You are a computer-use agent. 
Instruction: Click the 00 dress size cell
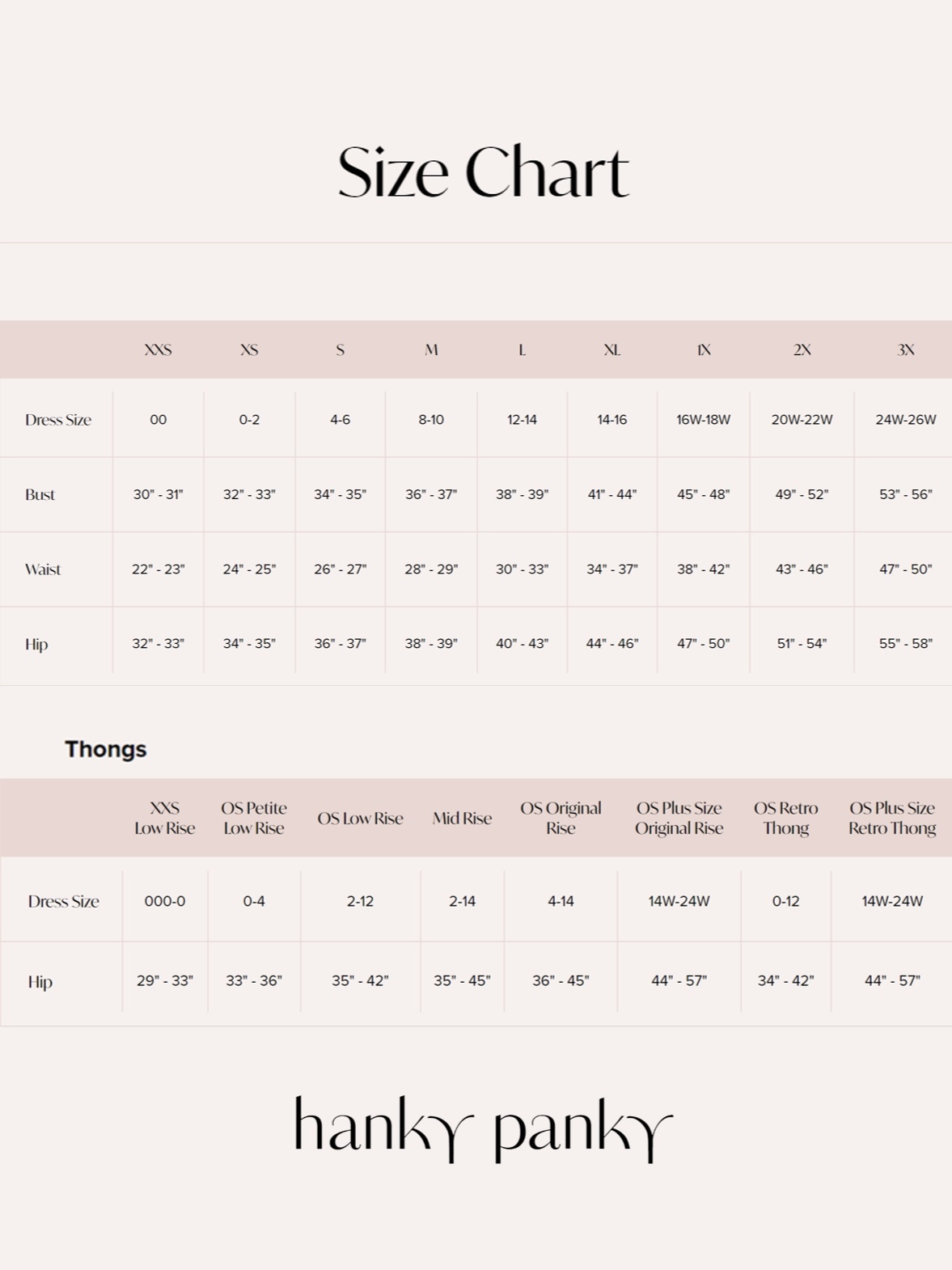(x=158, y=420)
